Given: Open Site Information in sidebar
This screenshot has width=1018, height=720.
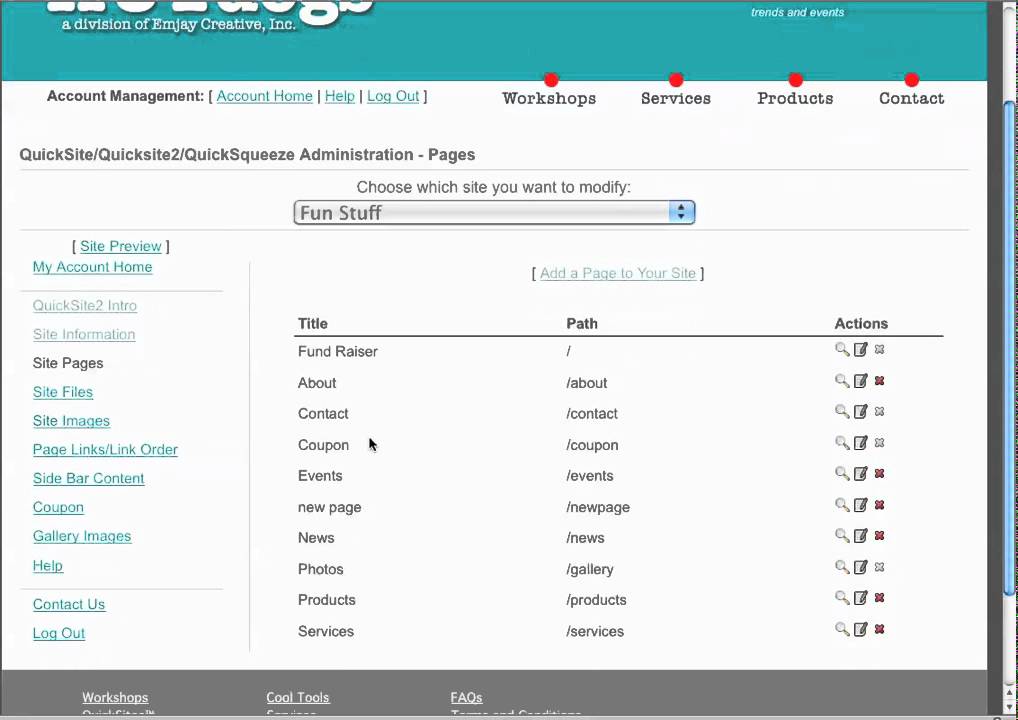Looking at the screenshot, I should point(84,334).
